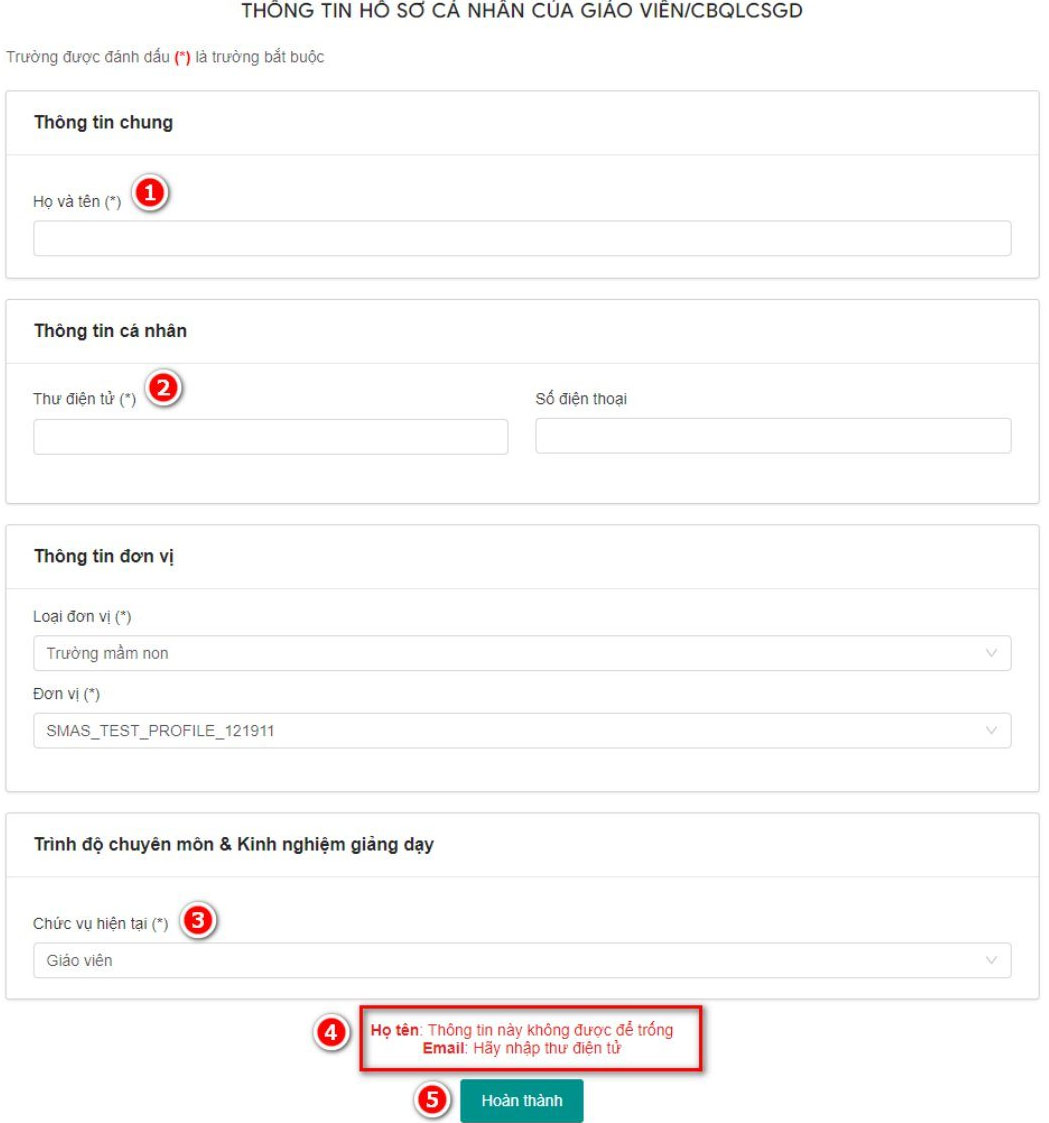Click the Họ và tên input field
Screen dimensions: 1049x1123
tap(522, 238)
